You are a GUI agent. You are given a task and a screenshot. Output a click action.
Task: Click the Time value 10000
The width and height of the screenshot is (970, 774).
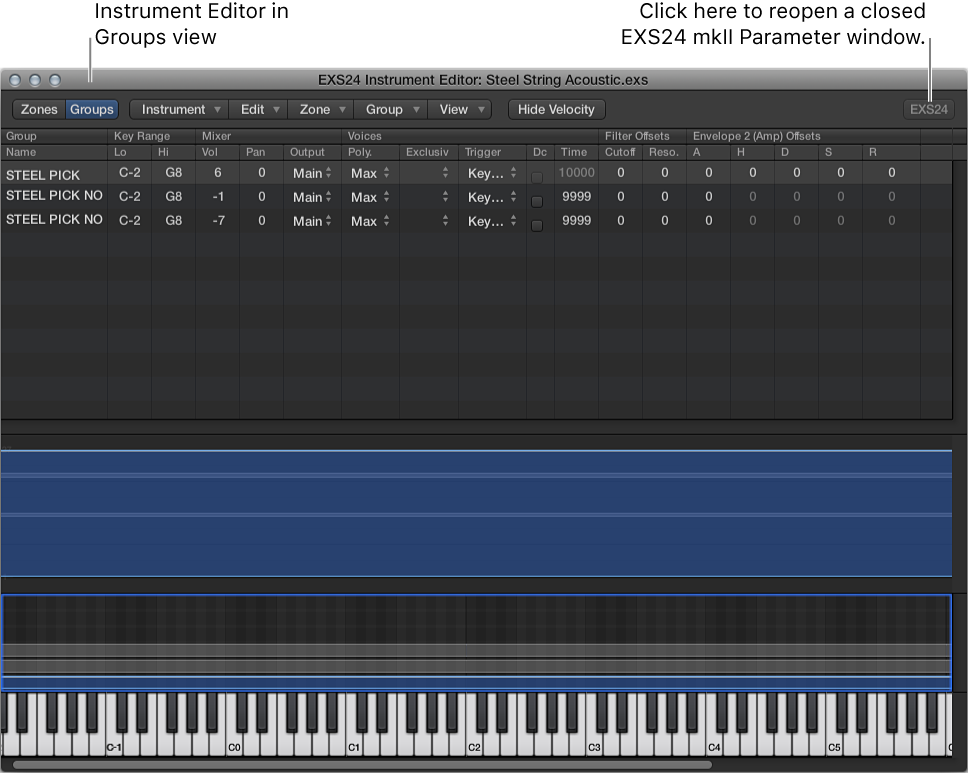[x=575, y=173]
